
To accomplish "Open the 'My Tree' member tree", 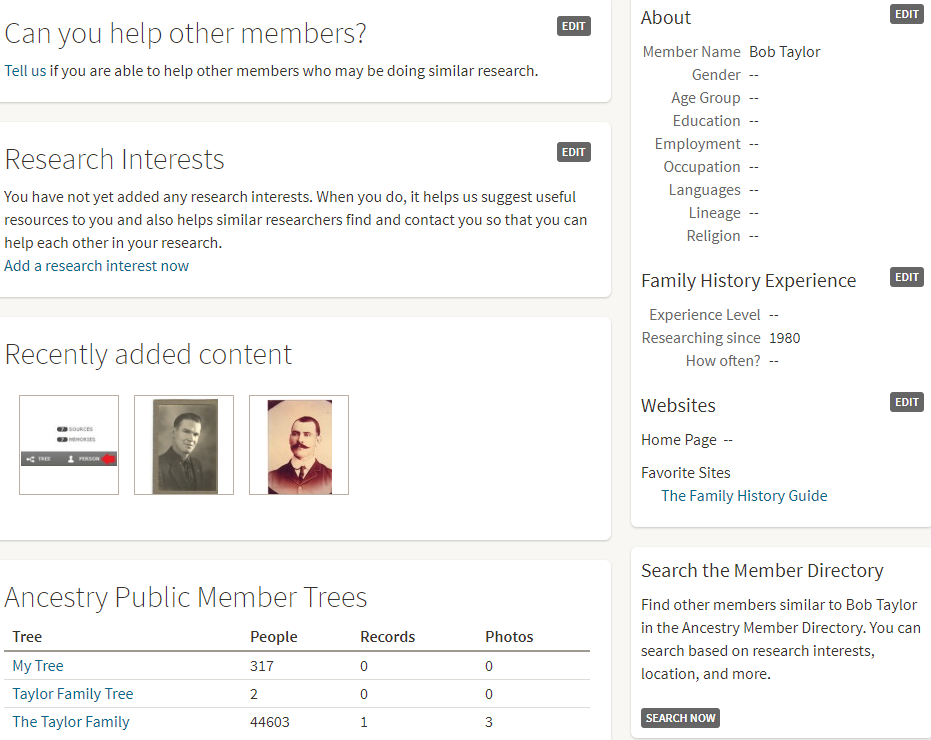I will (x=38, y=666).
